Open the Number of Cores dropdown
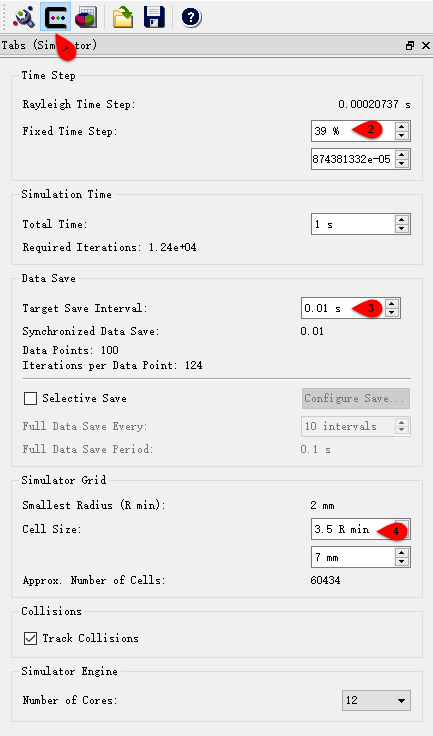 [x=376, y=700]
